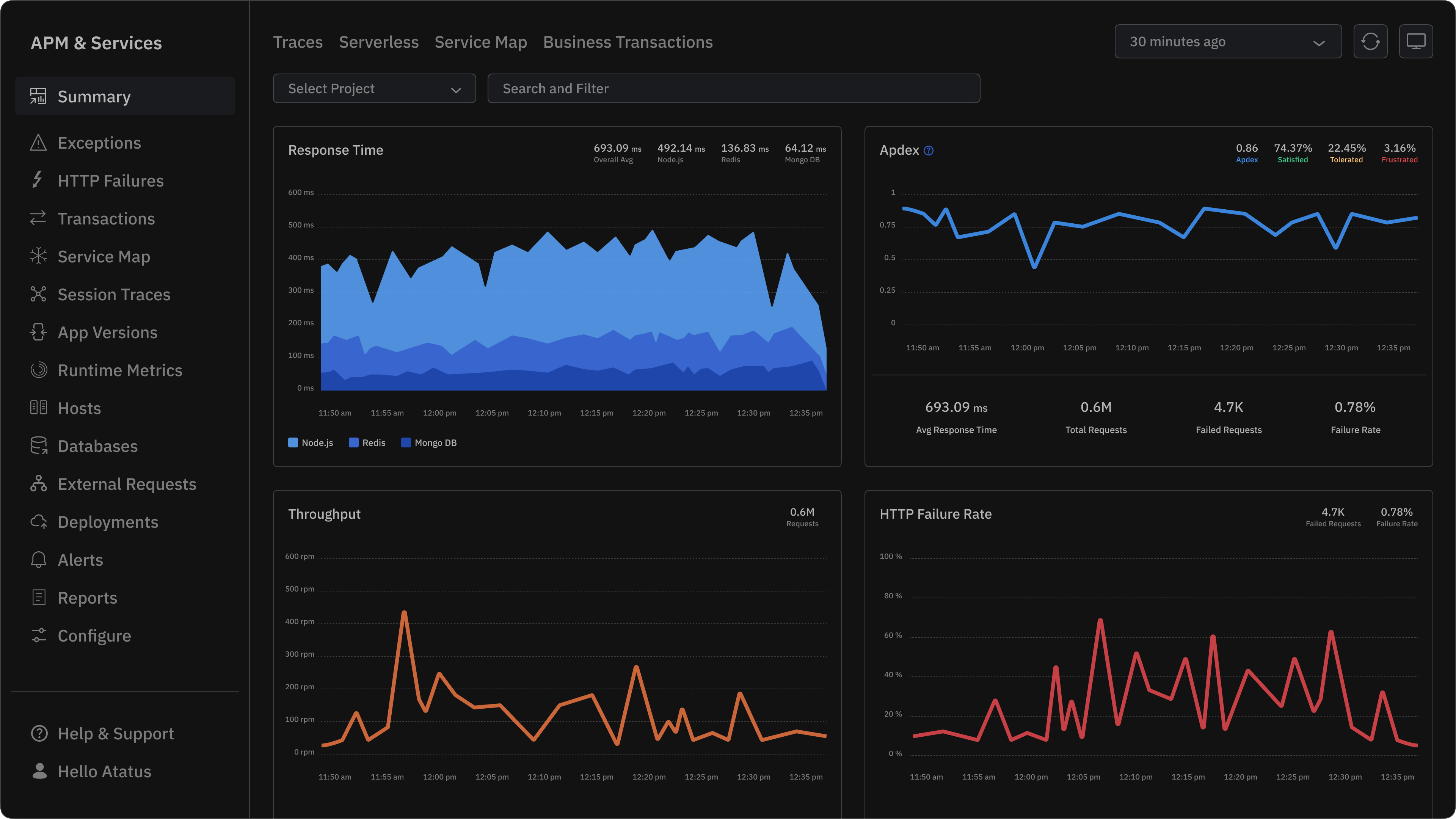This screenshot has width=1456, height=819.
Task: Select the Session Traces scissors icon
Action: tap(38, 294)
